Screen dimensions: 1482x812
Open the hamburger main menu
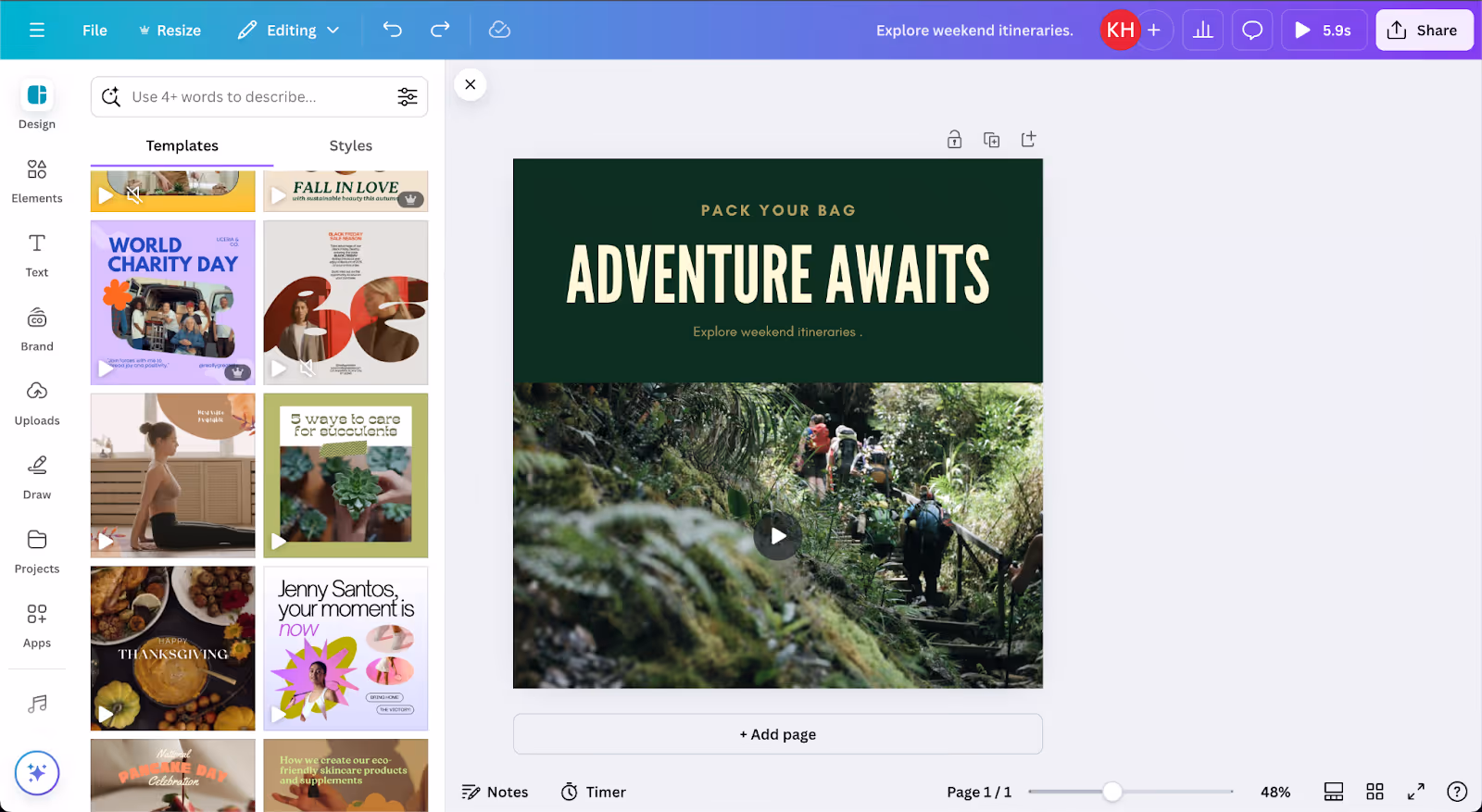37,30
